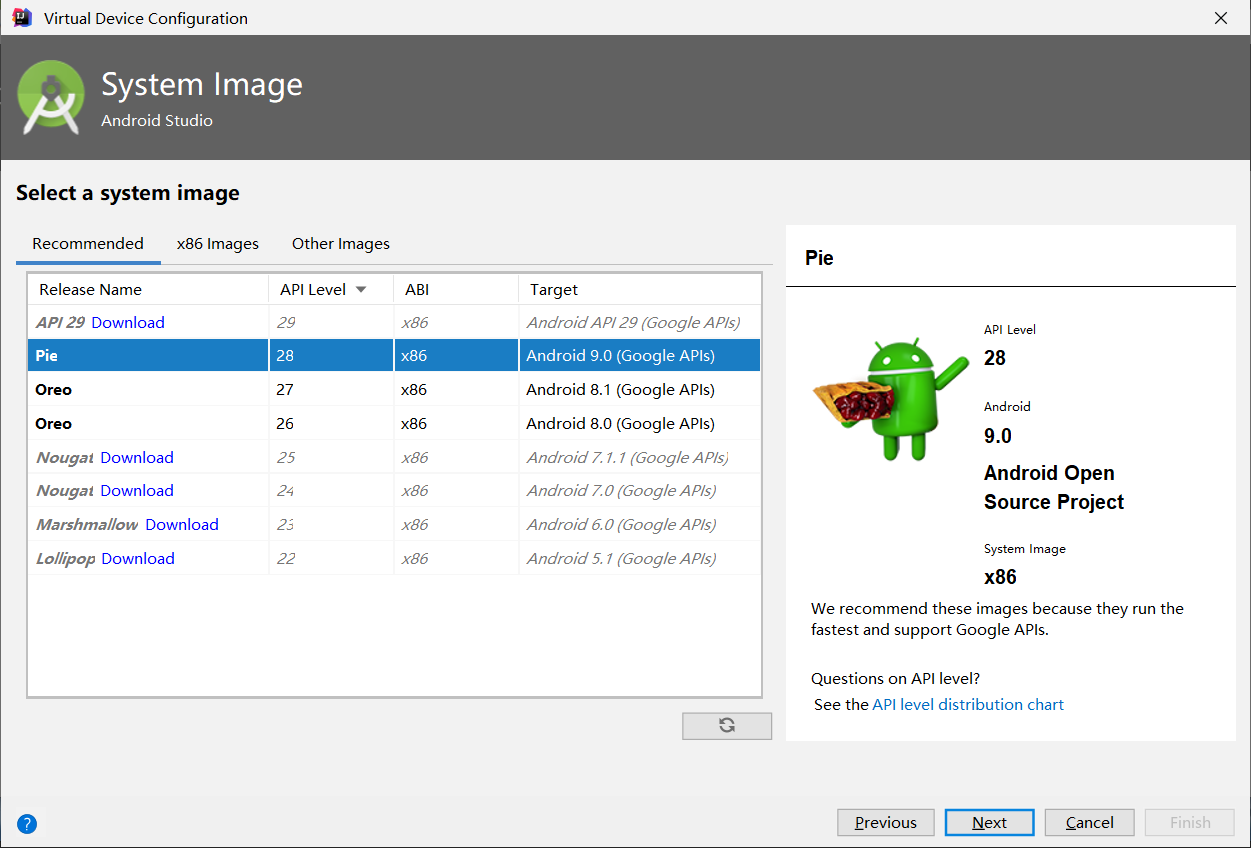Click the API 29 release name
Viewport: 1251px width, 848px height.
pyautogui.click(x=61, y=322)
